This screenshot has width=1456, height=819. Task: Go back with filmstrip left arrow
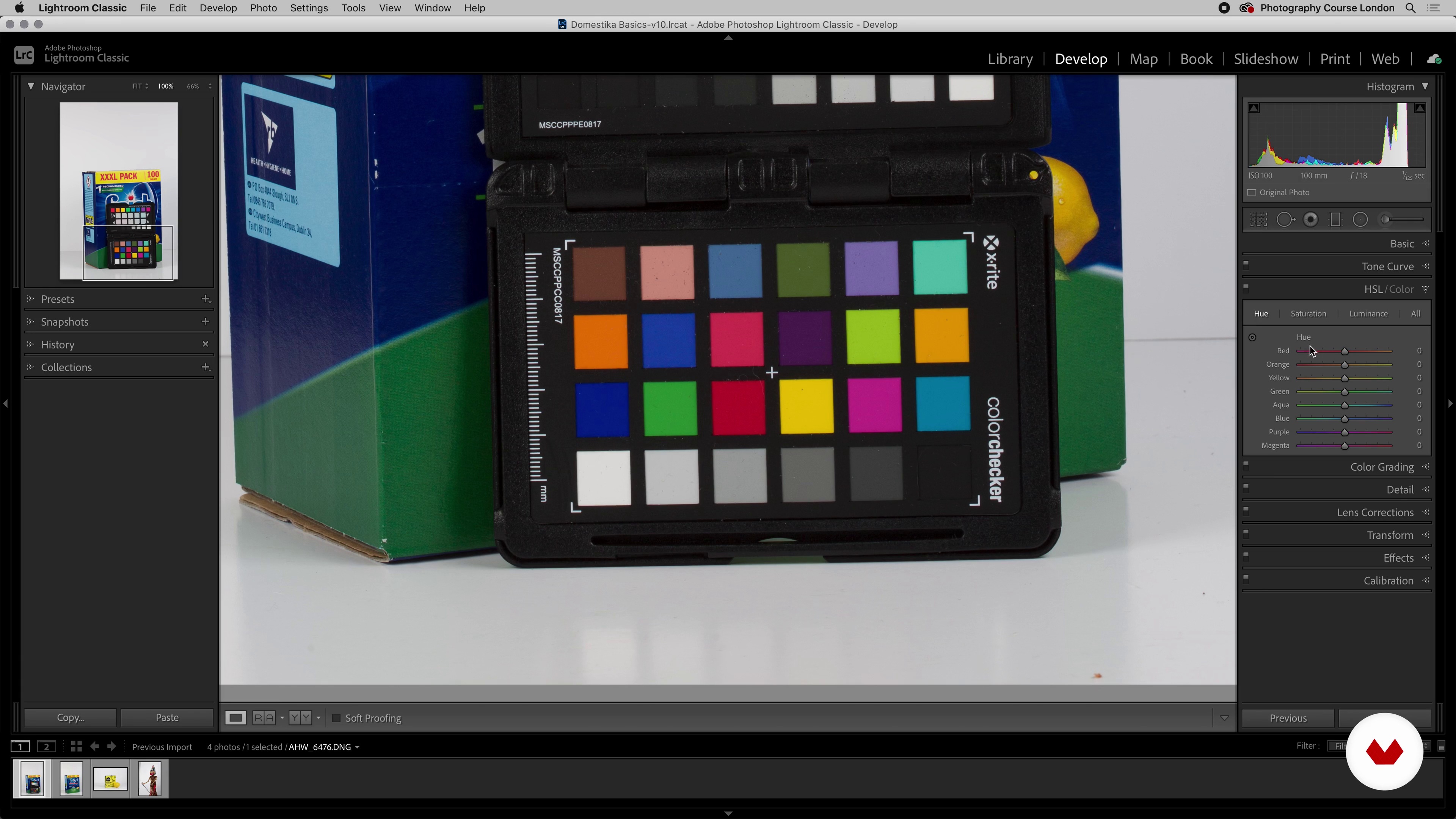click(94, 747)
